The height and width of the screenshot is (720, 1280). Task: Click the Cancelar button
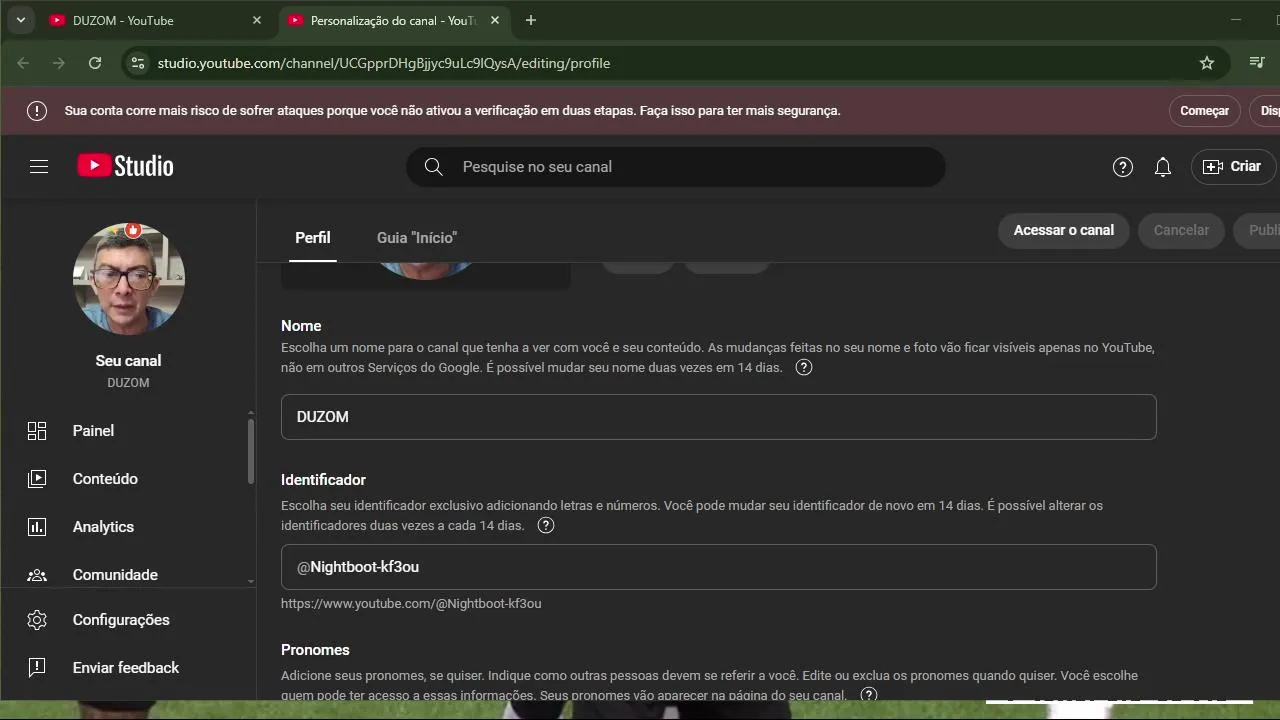pos(1181,230)
